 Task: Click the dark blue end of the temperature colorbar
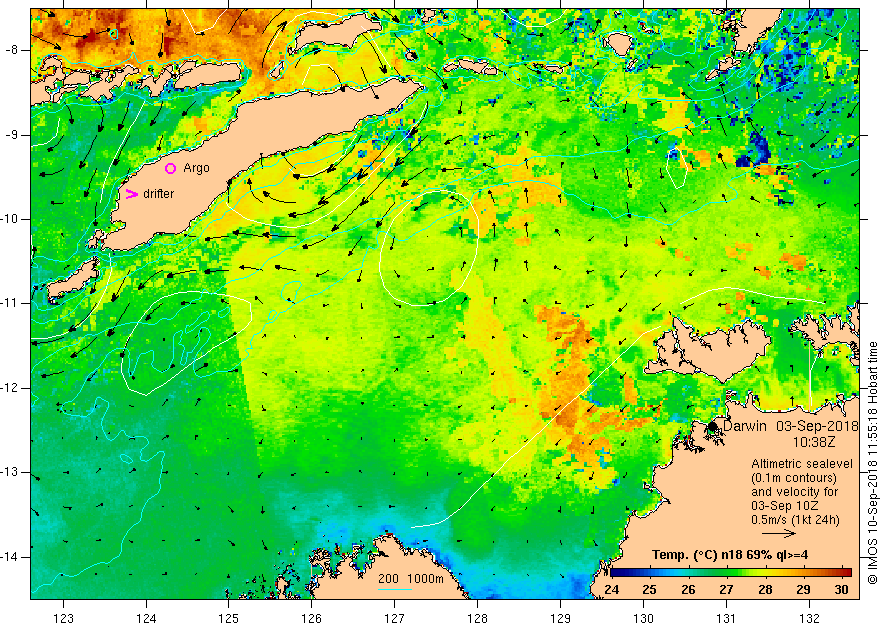[x=616, y=573]
